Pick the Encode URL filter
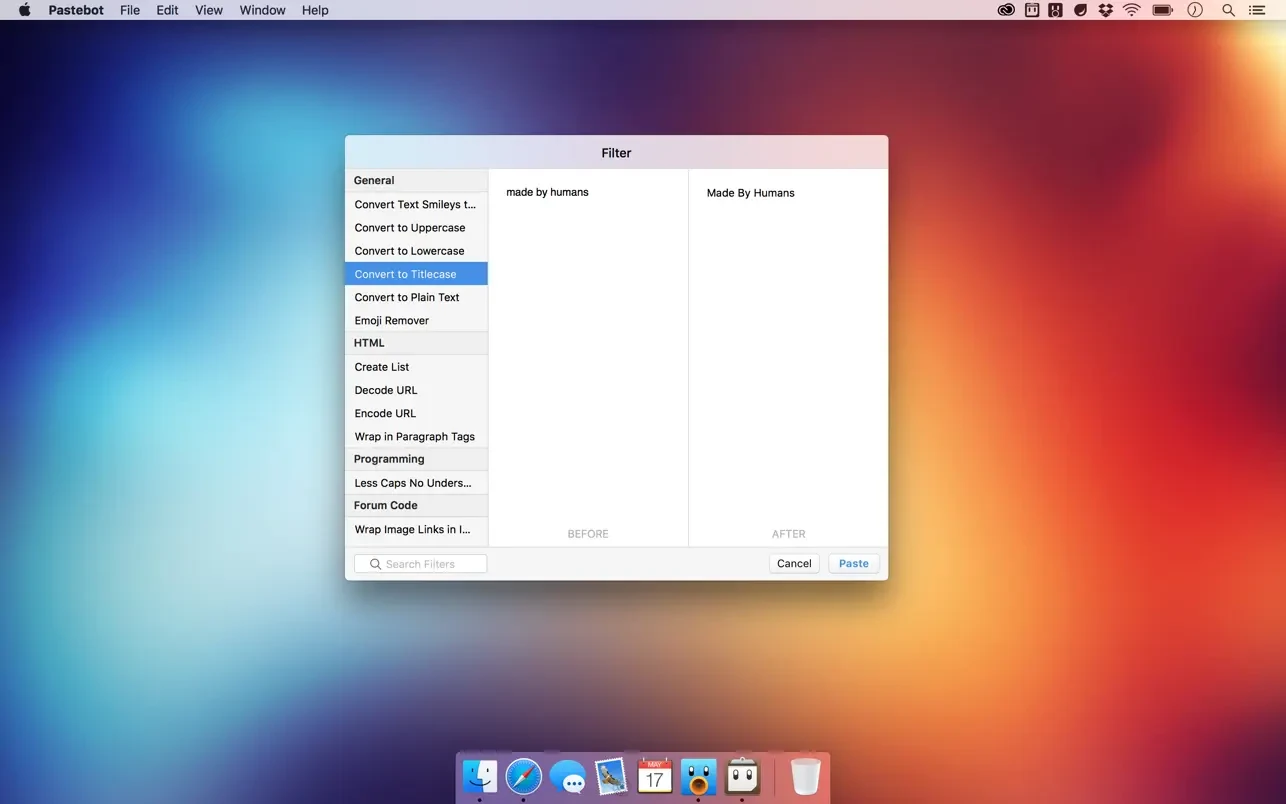1286x804 pixels. click(x=385, y=414)
